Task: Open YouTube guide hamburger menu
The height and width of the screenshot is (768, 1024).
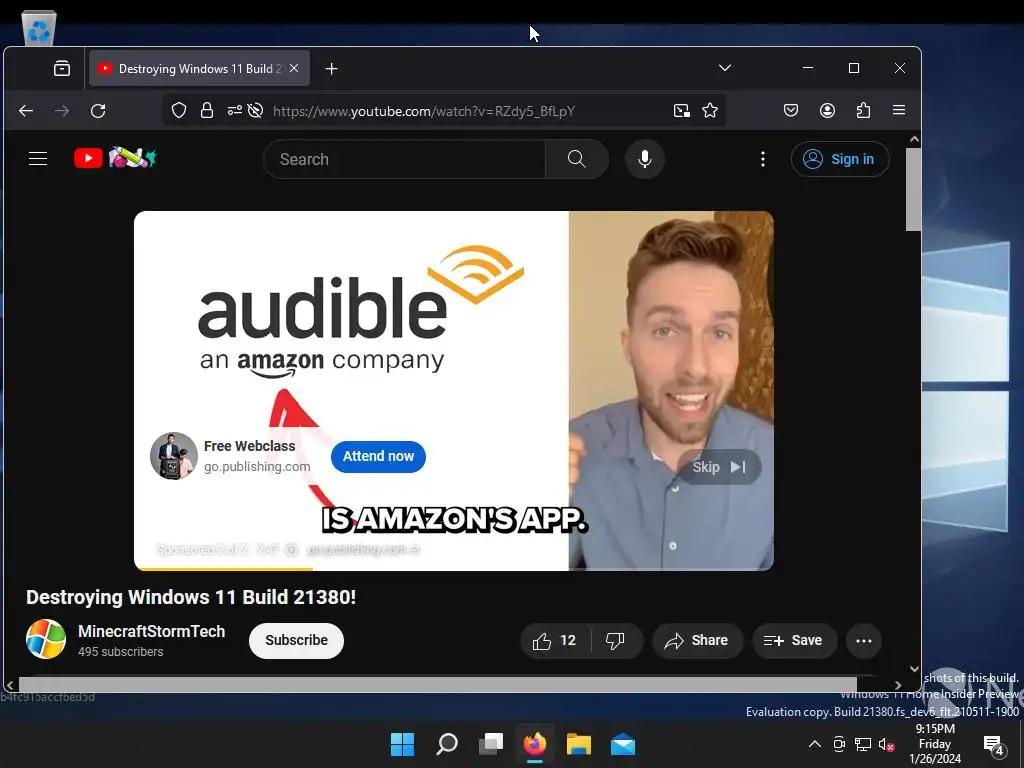Action: [x=38, y=159]
